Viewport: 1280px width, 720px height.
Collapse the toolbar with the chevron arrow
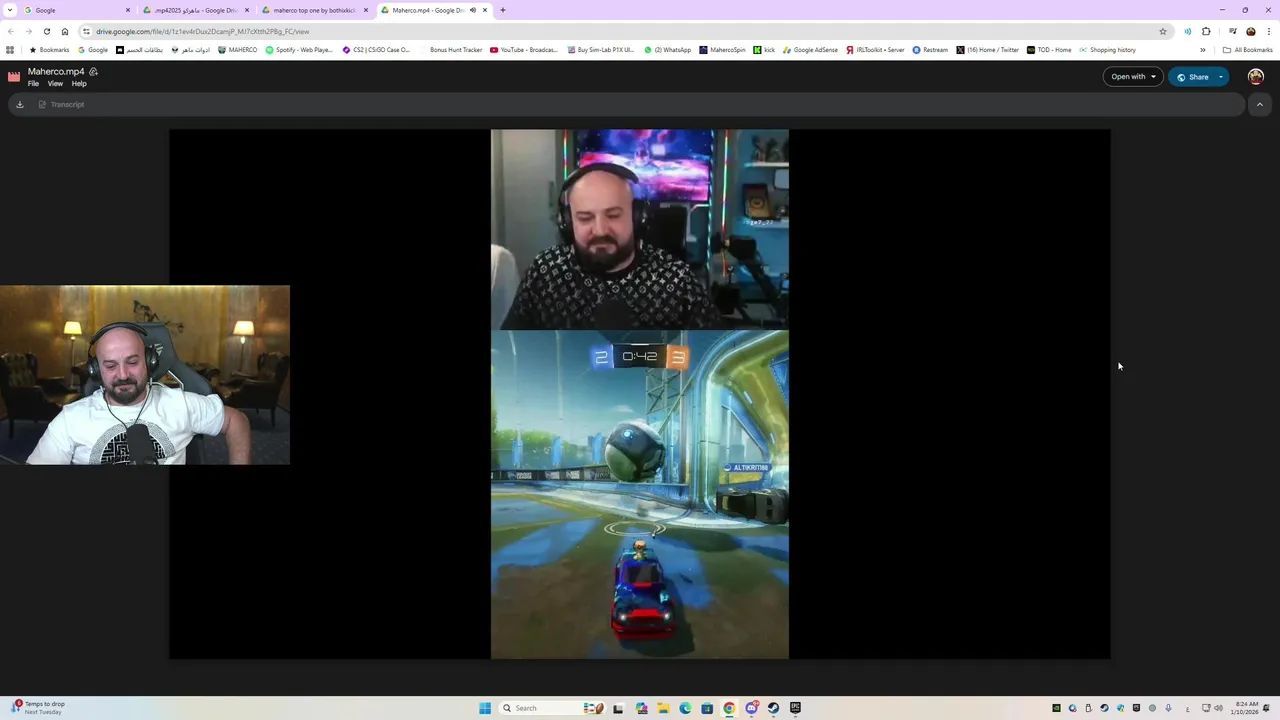pyautogui.click(x=1259, y=104)
